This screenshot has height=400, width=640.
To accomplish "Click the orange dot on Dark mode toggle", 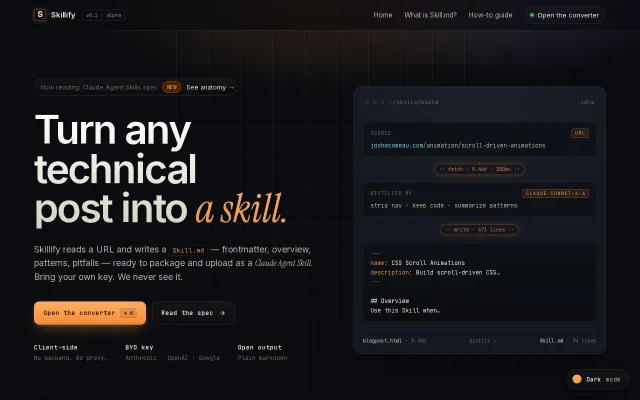I will 577,379.
